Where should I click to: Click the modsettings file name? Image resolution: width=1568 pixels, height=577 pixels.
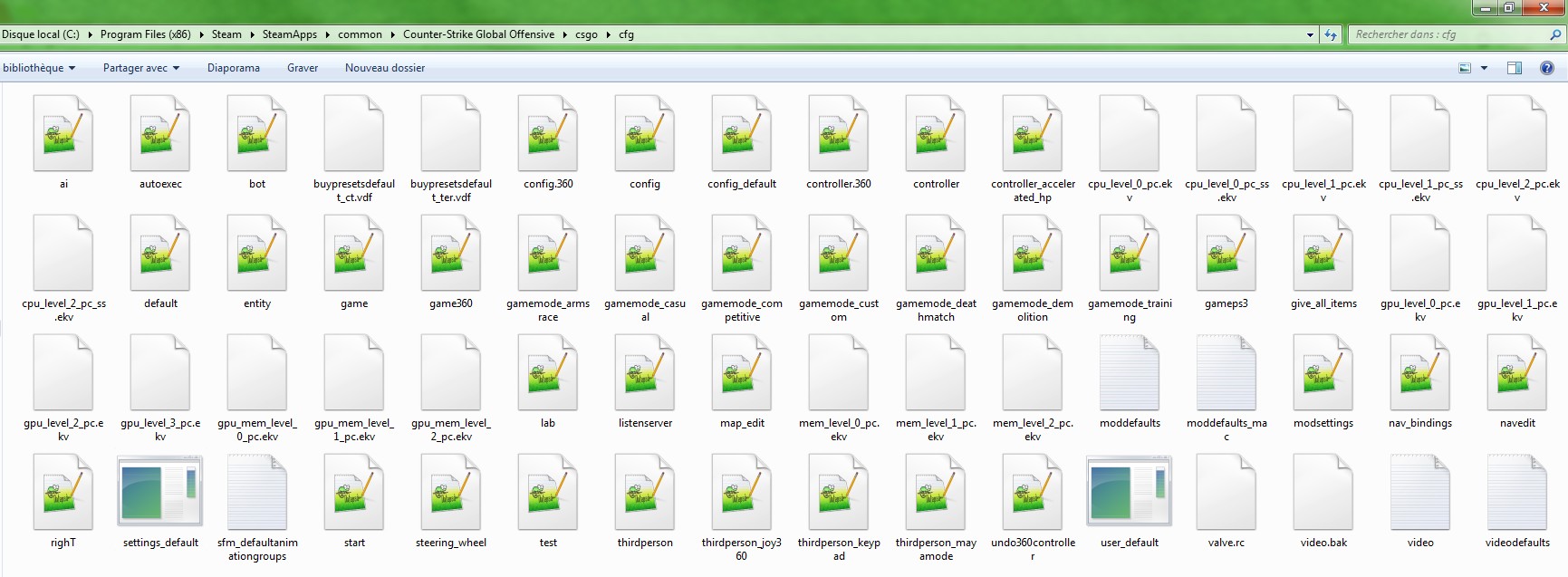1323,423
